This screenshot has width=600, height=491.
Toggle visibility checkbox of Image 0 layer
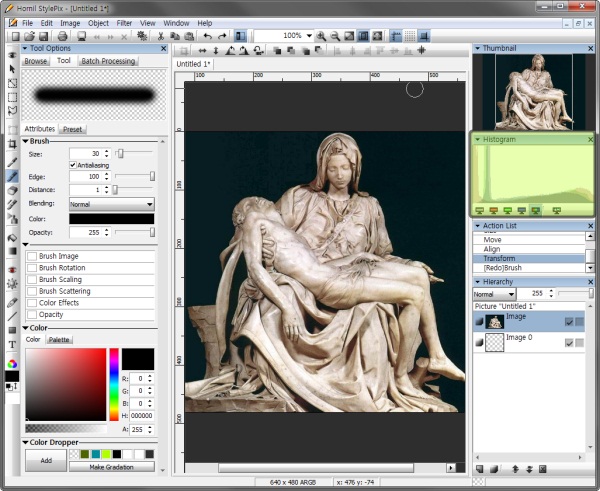[x=569, y=343]
